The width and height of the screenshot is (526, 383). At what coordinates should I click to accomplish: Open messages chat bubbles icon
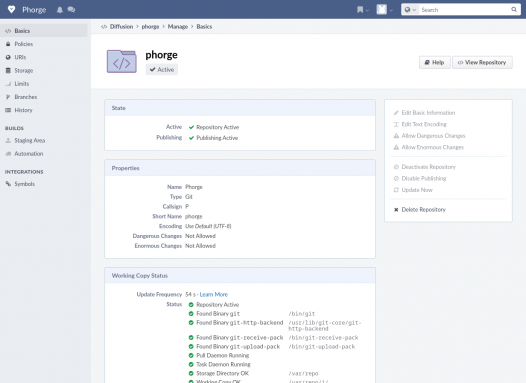pos(71,10)
